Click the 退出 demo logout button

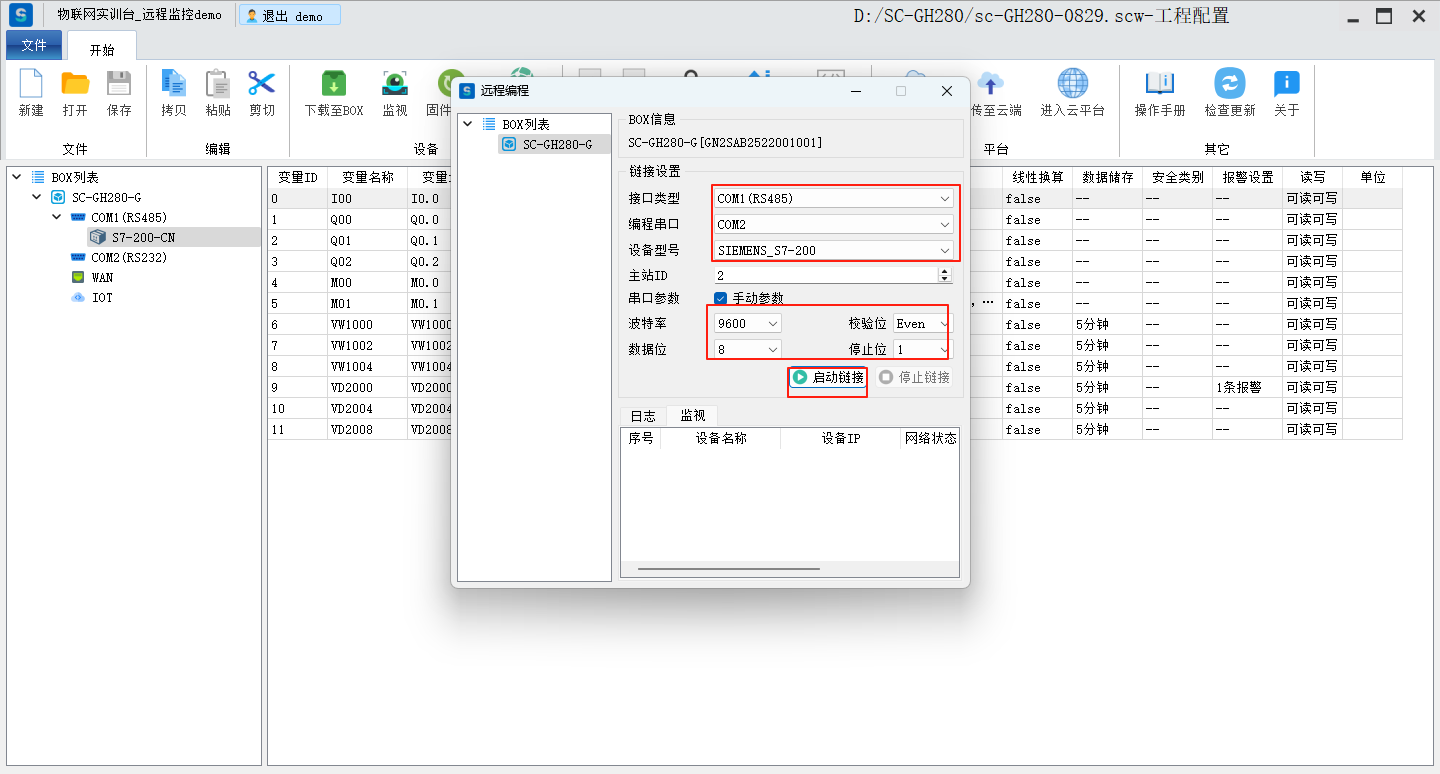click(x=289, y=16)
